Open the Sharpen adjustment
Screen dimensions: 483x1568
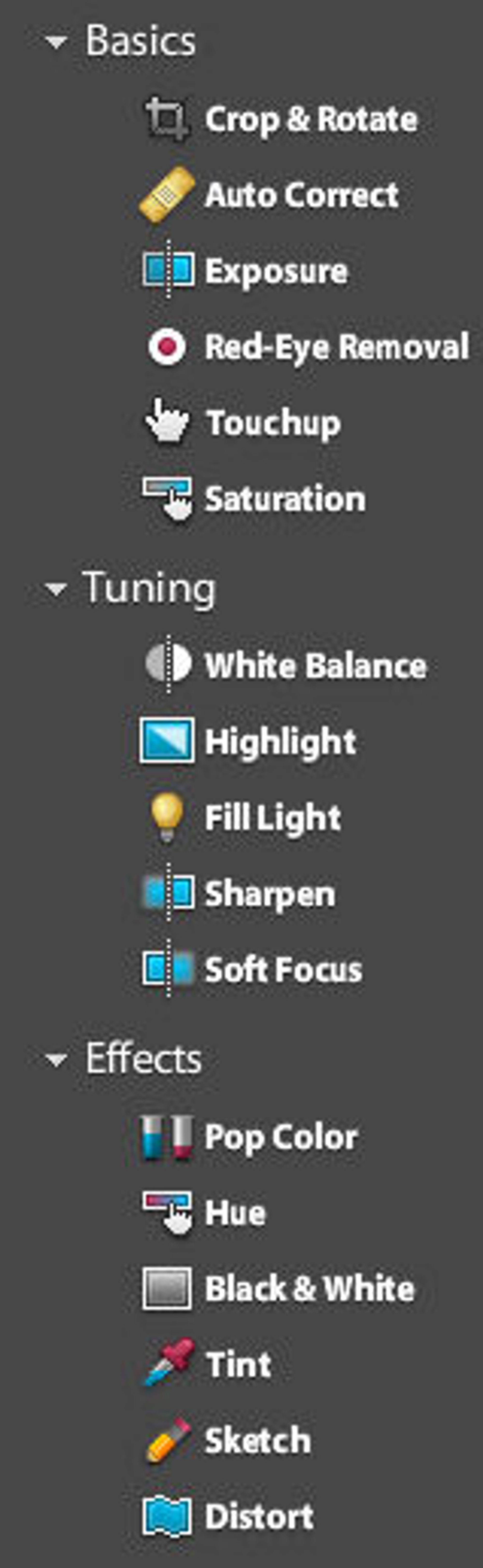238,893
